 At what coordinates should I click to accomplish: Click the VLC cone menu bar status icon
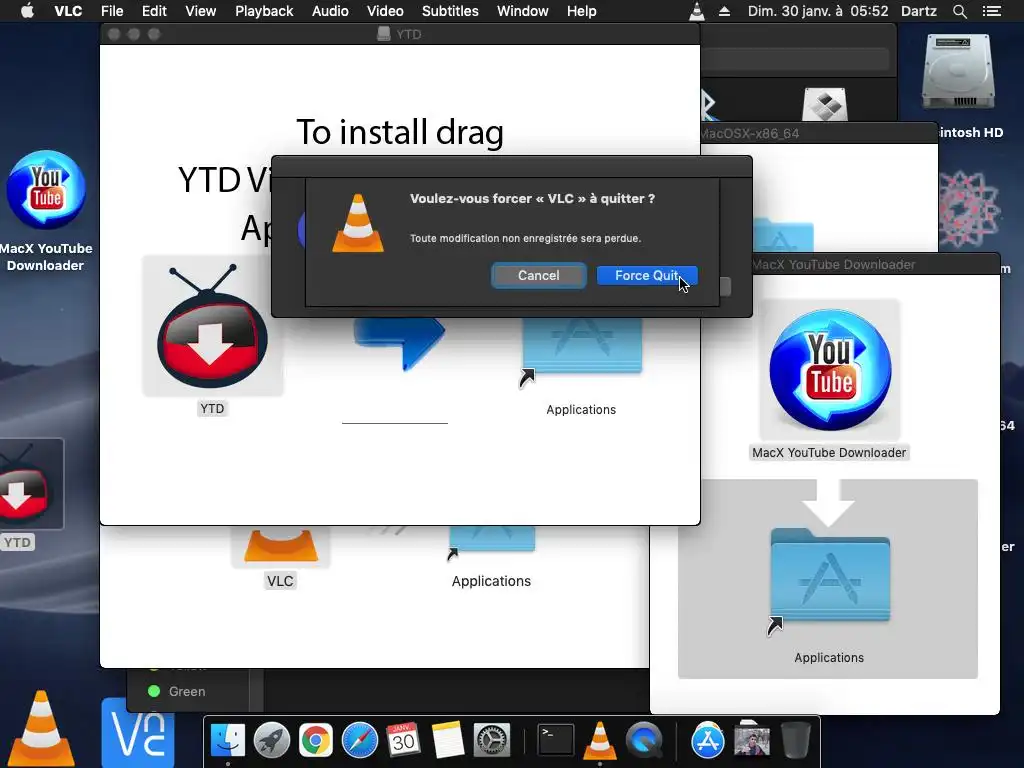697,11
